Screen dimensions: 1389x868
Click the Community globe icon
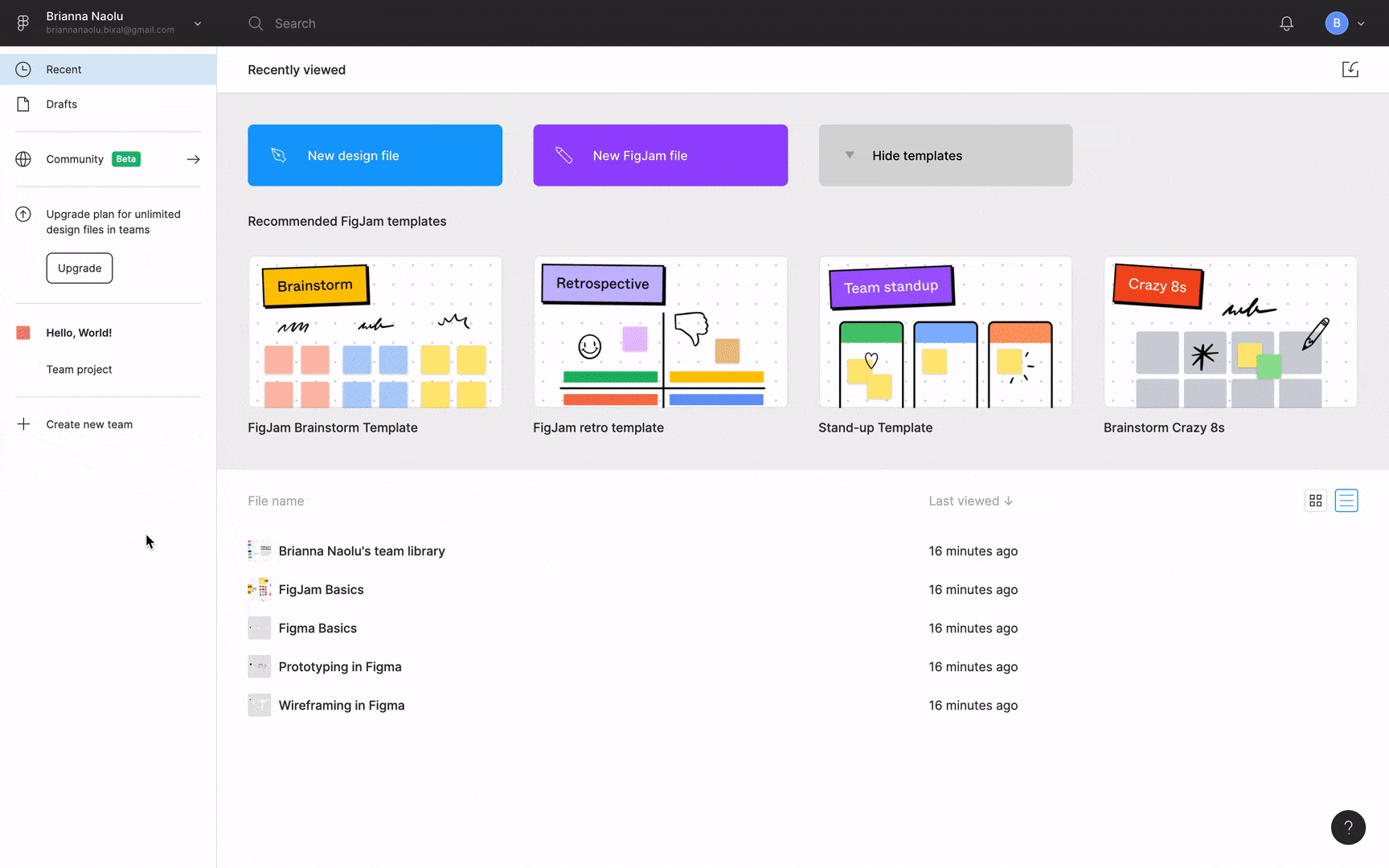tap(23, 159)
